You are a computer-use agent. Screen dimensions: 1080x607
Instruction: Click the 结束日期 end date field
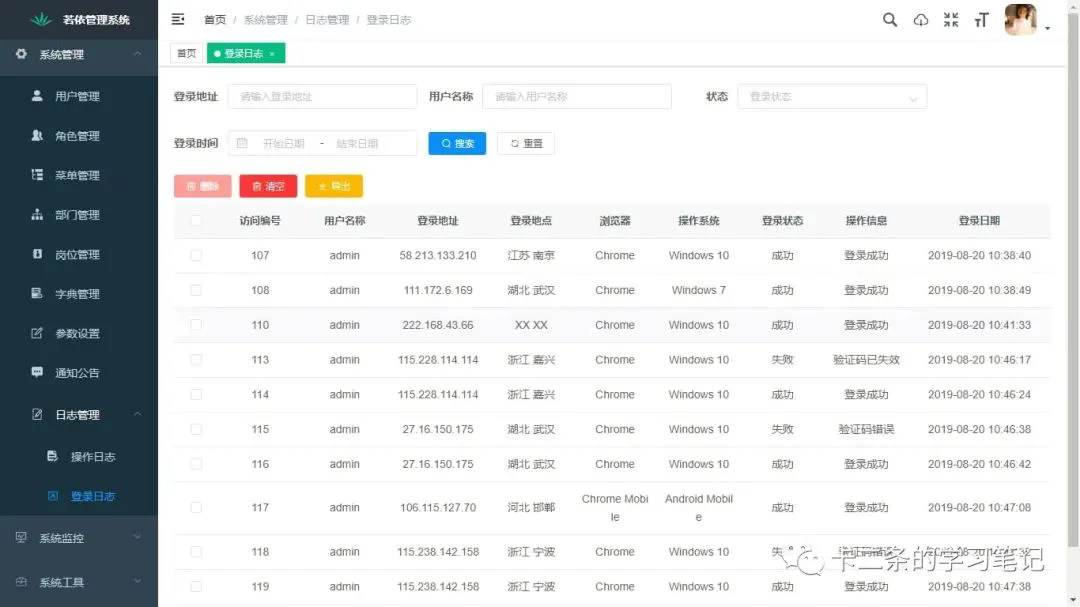pos(357,143)
